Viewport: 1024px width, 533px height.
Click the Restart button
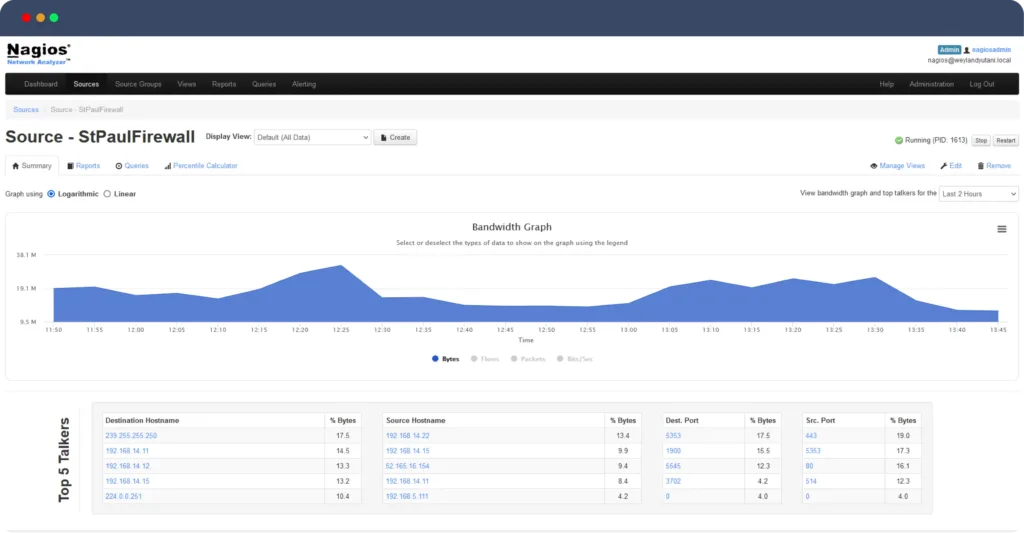click(1005, 141)
